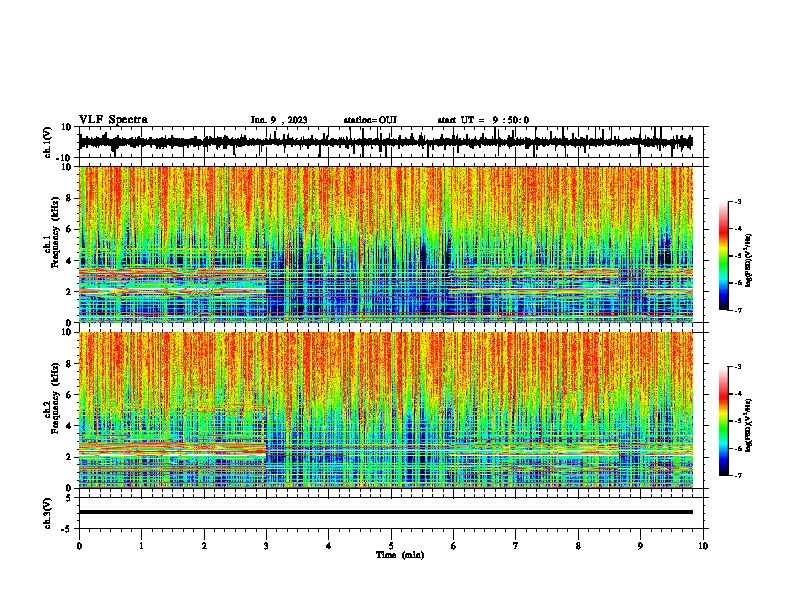The height and width of the screenshot is (612, 792).
Task: Click the "-3" label on ch.2 colorbar
Action: (738, 367)
